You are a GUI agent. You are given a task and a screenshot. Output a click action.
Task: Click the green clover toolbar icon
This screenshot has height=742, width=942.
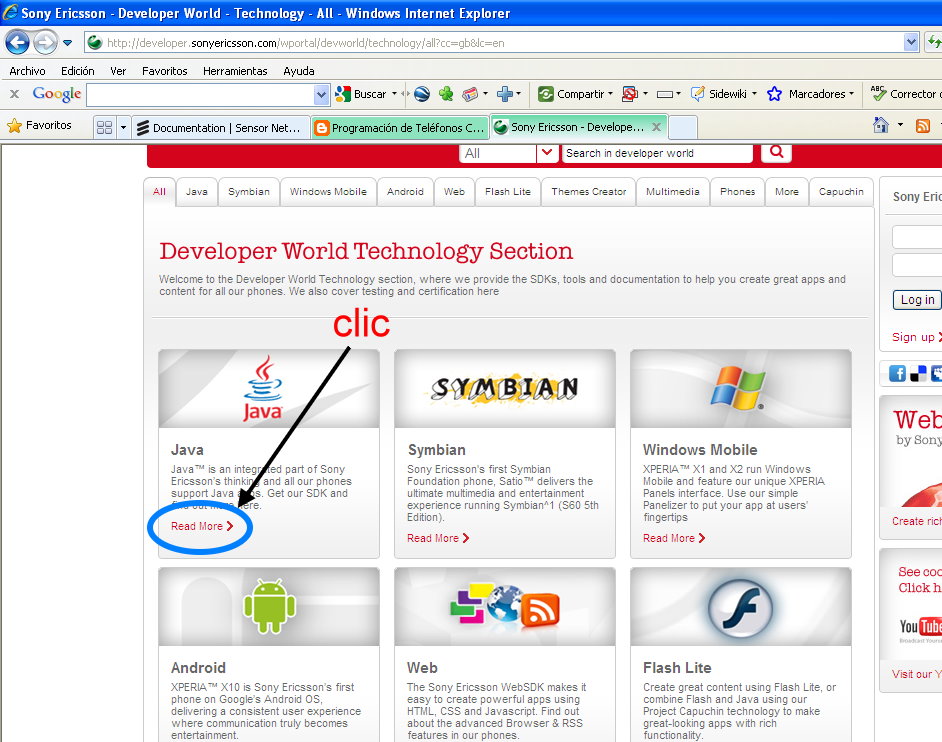pyautogui.click(x=446, y=94)
